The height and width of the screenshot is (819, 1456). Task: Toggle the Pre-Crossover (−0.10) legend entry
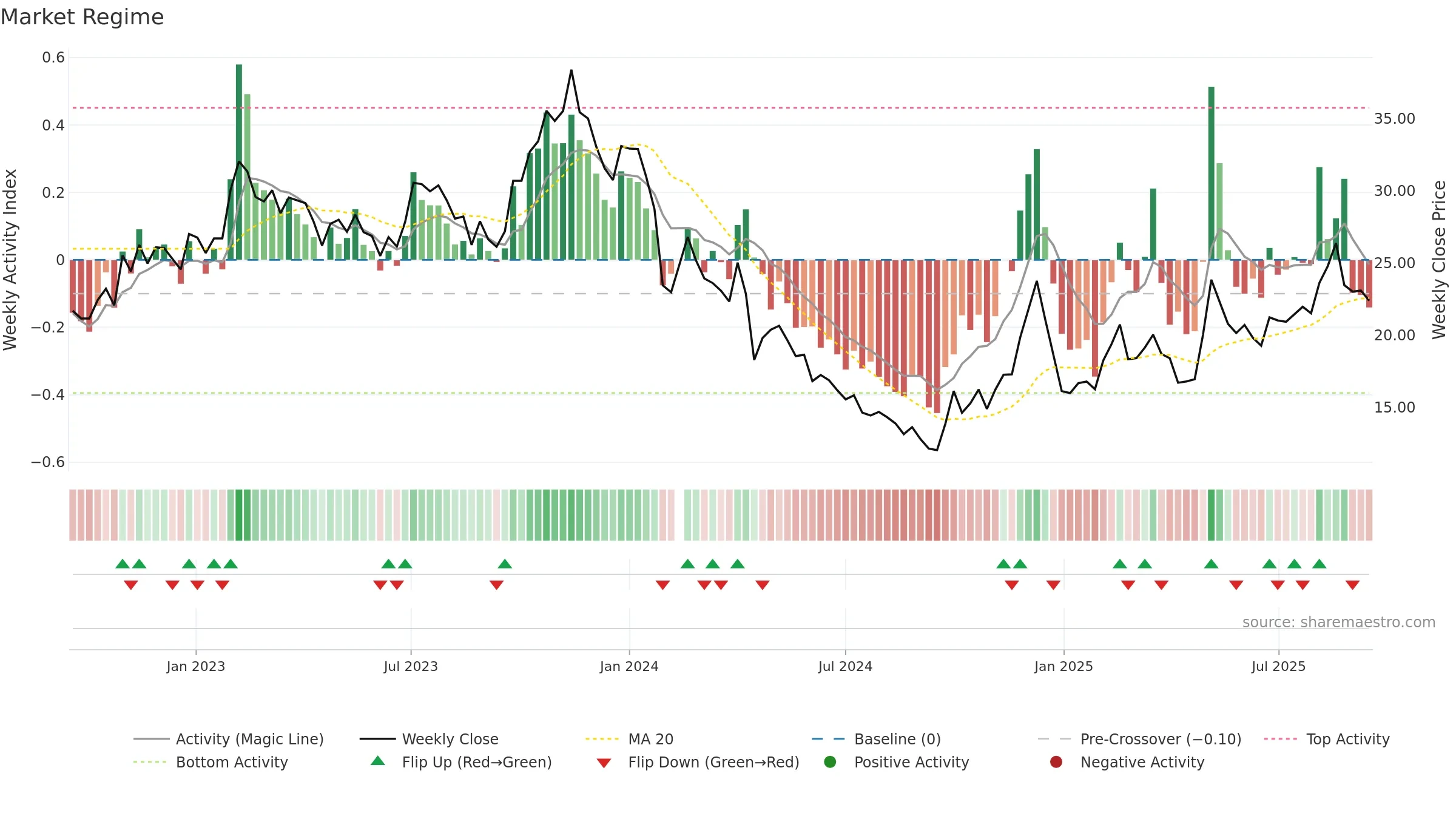[1139, 739]
